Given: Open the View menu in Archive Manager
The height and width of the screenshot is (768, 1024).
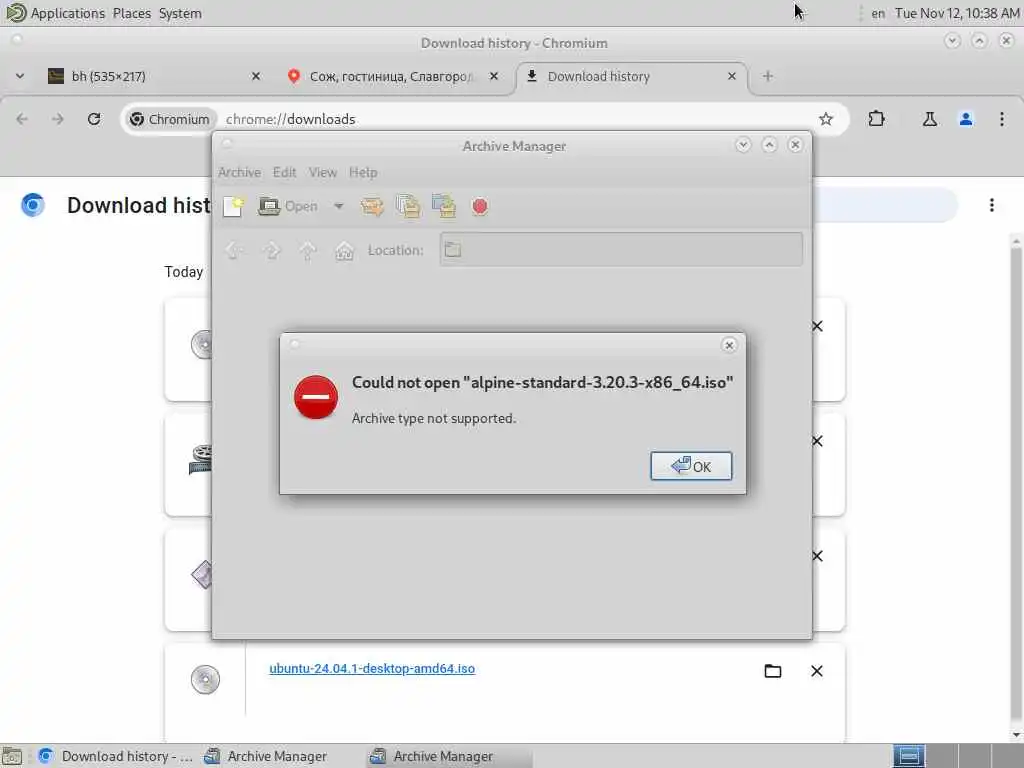Looking at the screenshot, I should pos(323,172).
